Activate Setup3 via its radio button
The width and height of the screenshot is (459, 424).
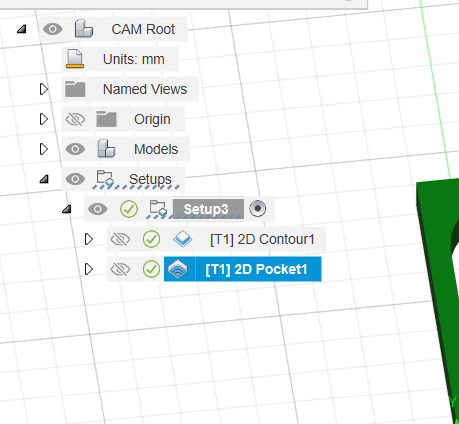[258, 209]
